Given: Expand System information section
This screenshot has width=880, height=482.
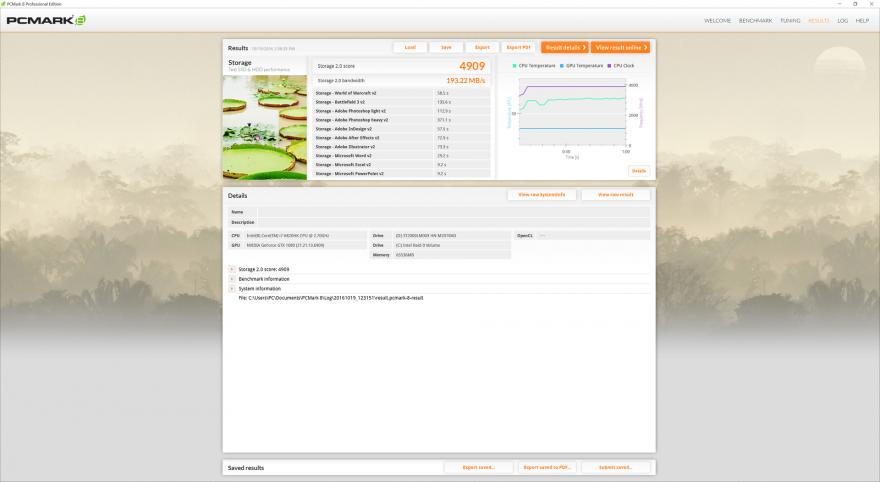Looking at the screenshot, I should point(232,288).
